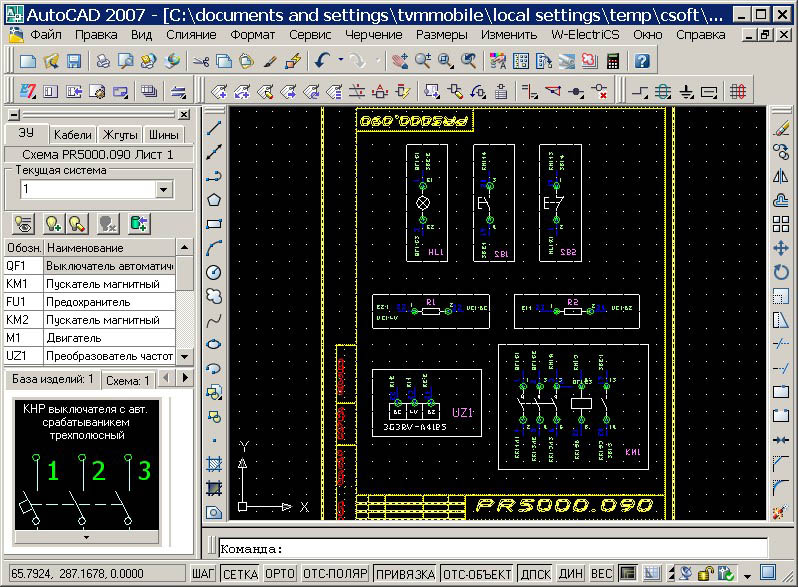The image size is (798, 587).
Task: Toggle ПРИВЯЗКА object snap
Action: point(405,574)
